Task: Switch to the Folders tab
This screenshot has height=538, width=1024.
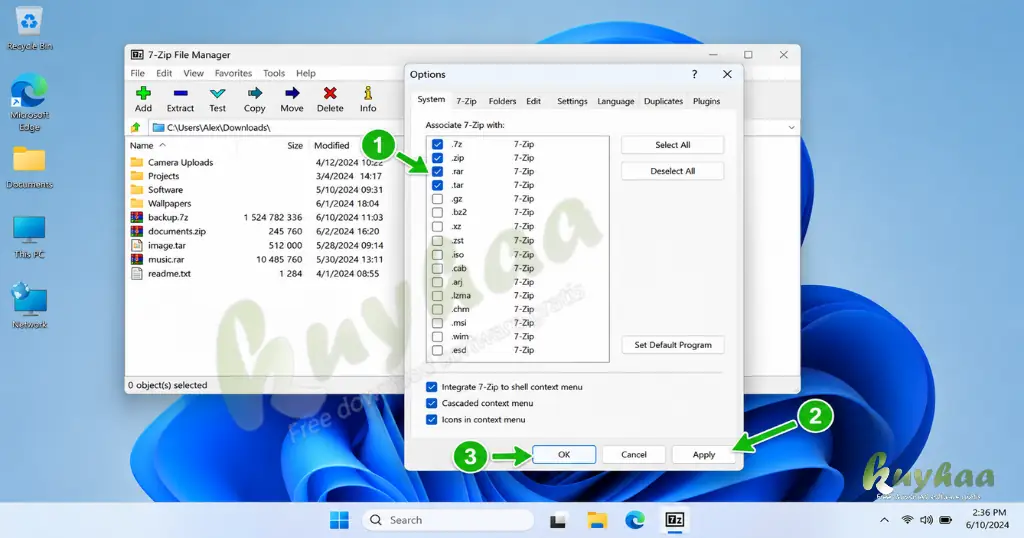Action: 502,101
